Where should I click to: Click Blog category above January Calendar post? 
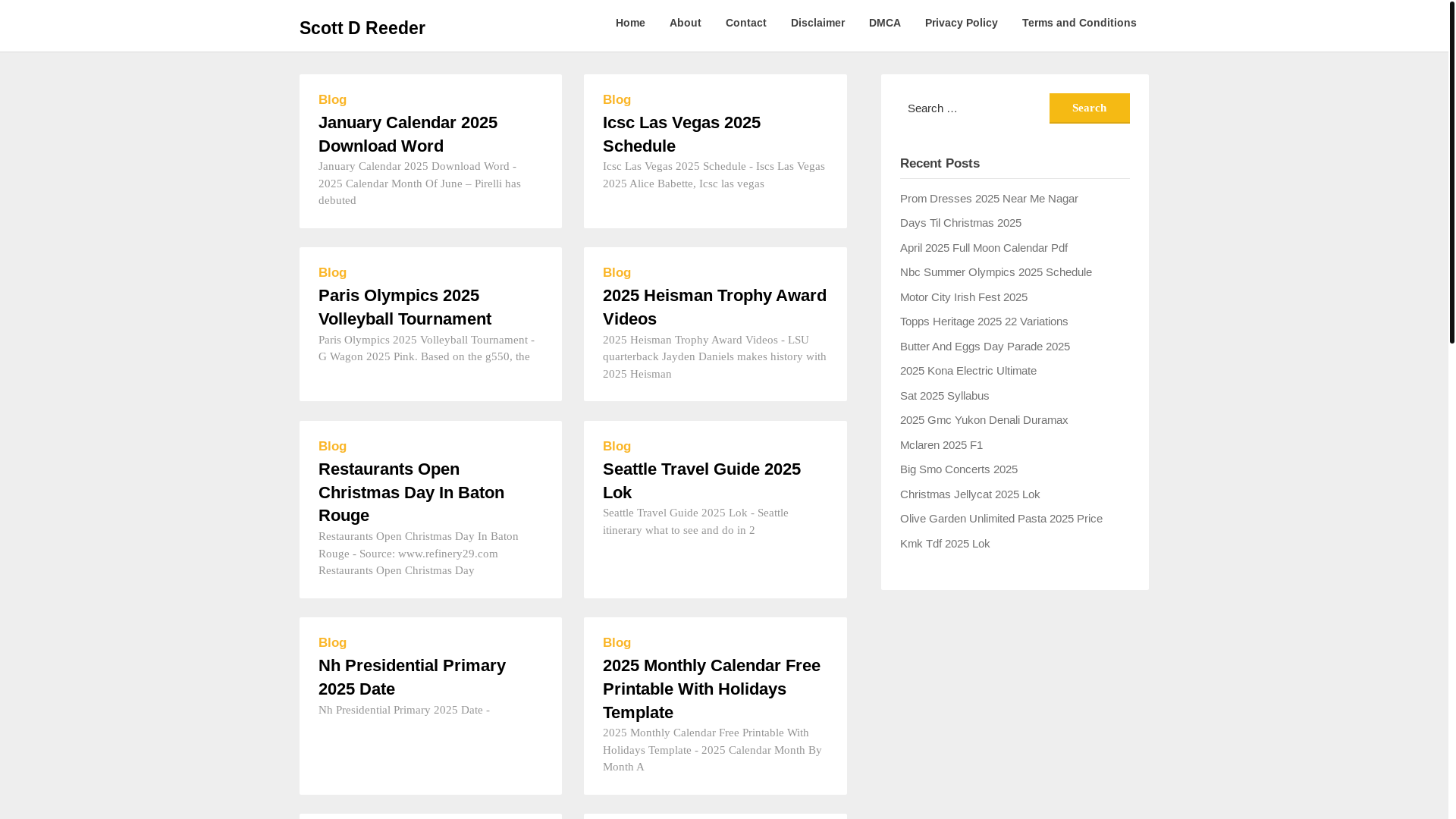point(332,100)
